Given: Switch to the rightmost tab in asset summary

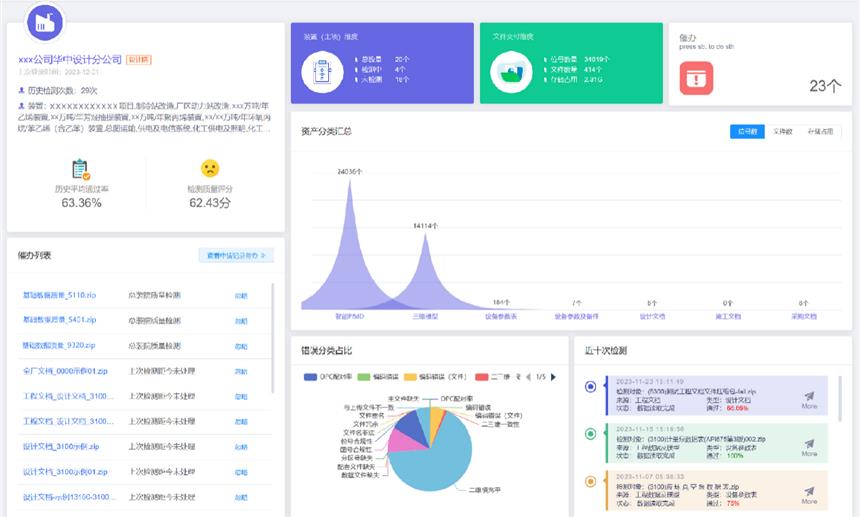Looking at the screenshot, I should (820, 131).
